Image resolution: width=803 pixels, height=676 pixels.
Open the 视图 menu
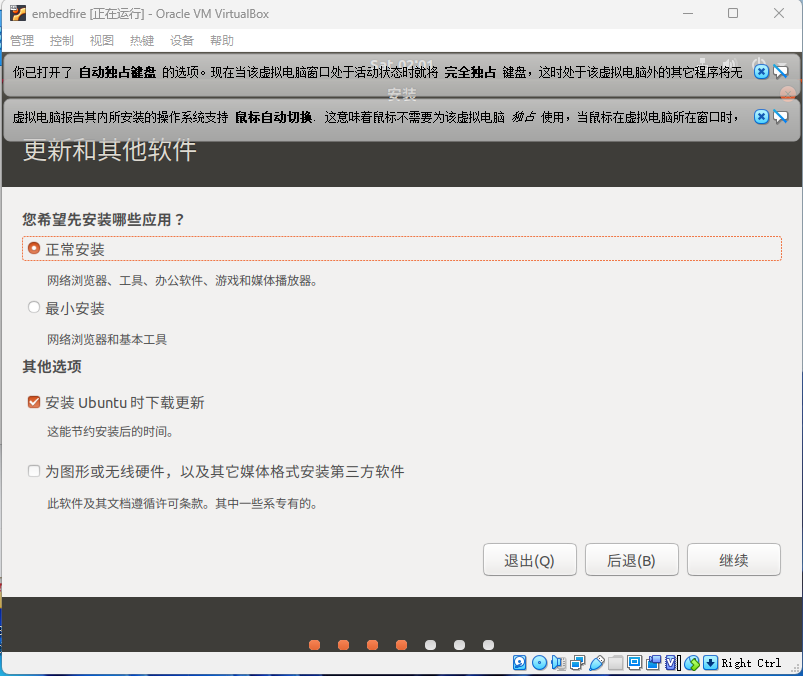point(102,40)
